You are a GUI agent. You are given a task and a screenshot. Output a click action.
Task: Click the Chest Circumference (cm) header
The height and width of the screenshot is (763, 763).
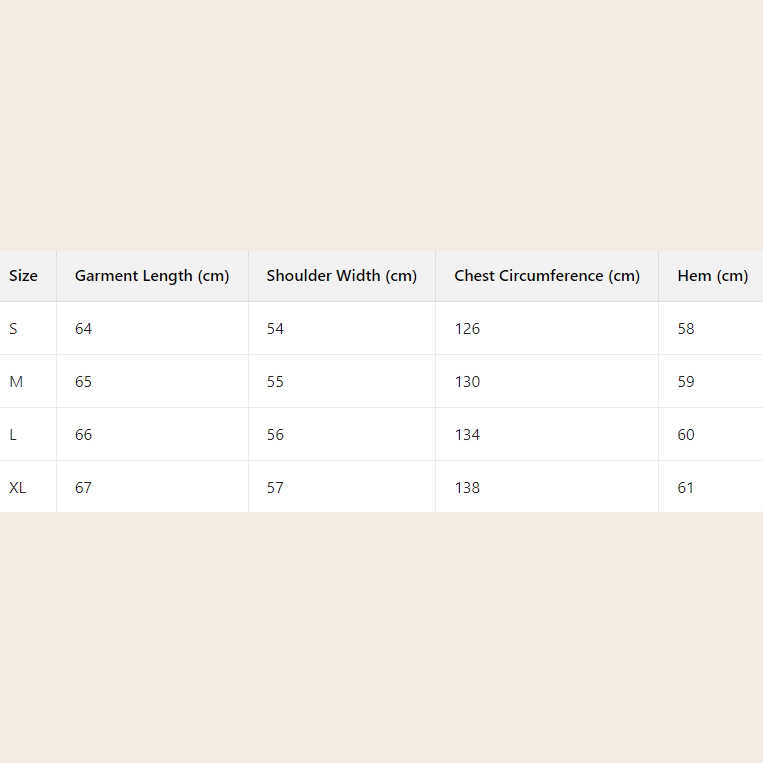546,276
